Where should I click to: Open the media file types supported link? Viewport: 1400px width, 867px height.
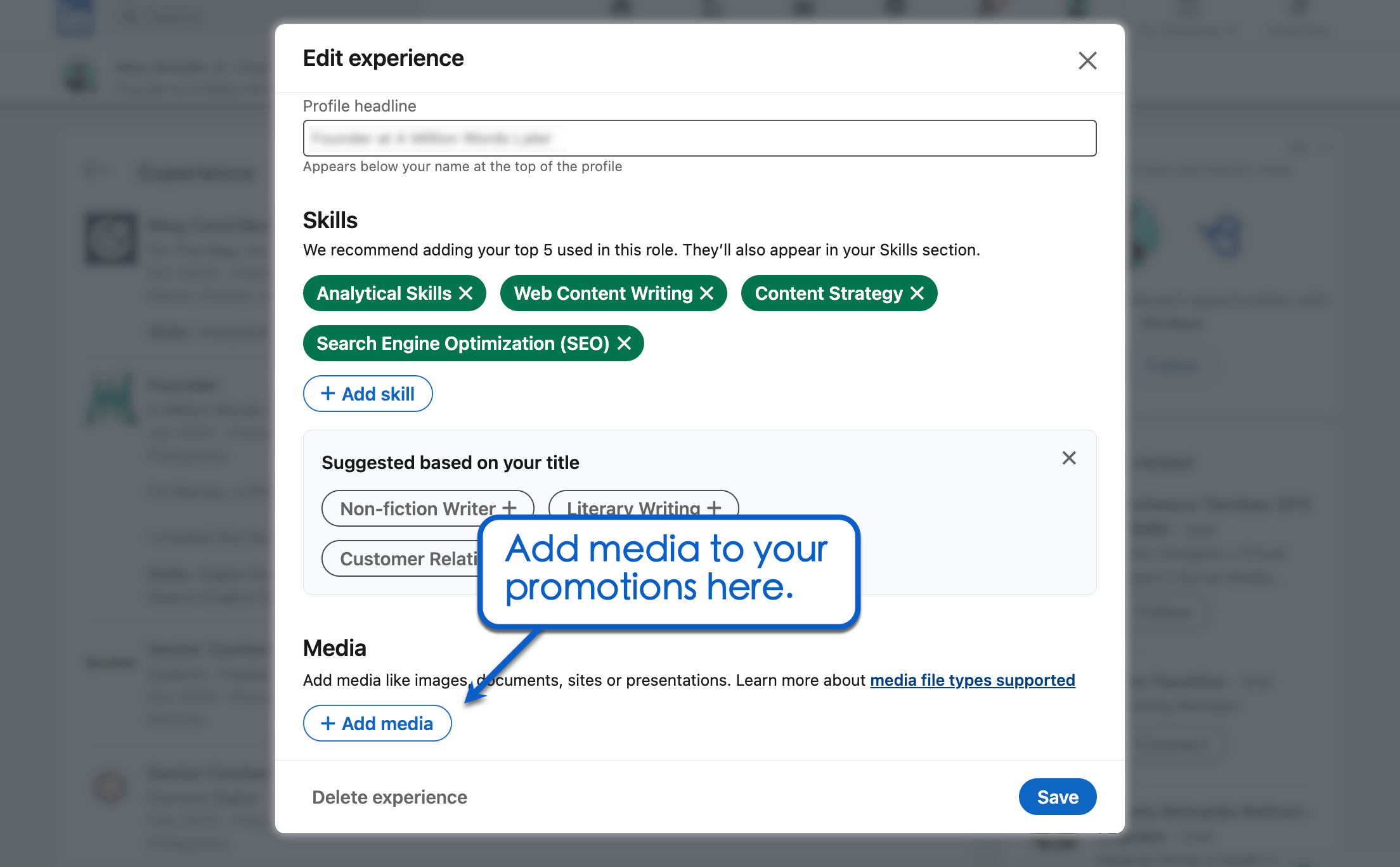tap(972, 680)
